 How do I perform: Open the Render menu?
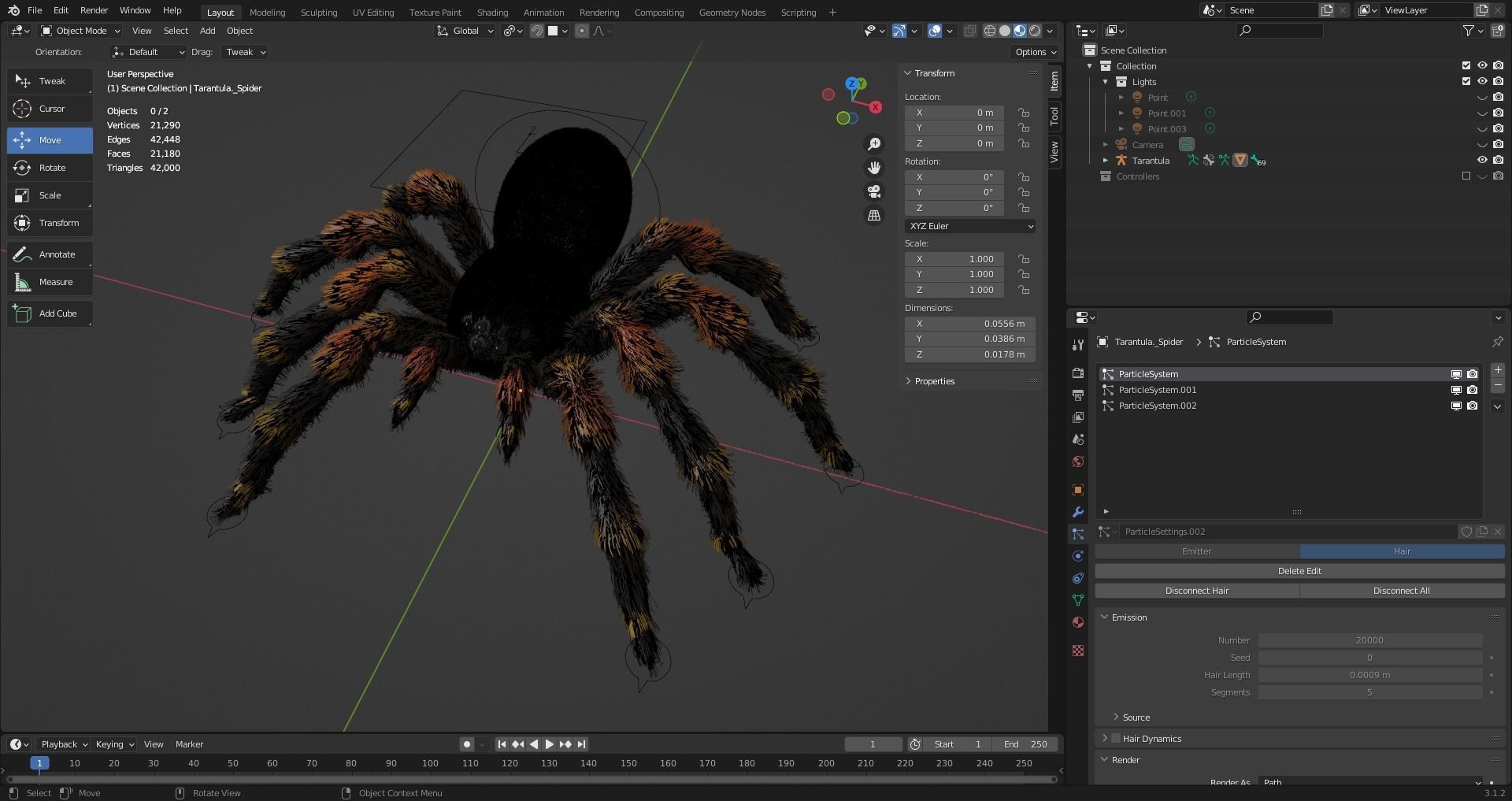pyautogui.click(x=94, y=10)
